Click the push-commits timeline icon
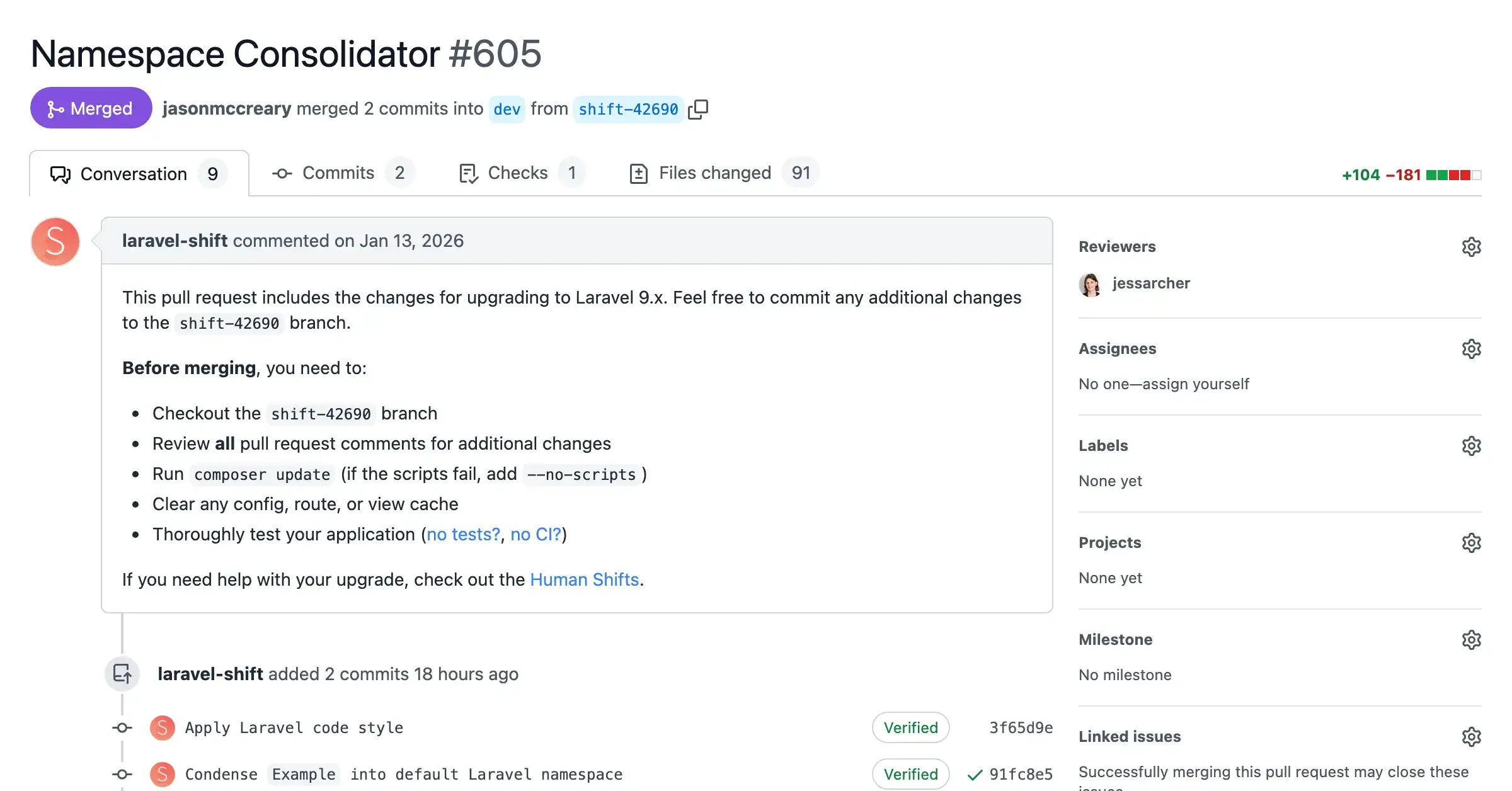This screenshot has height=791, width=1512. tap(122, 673)
